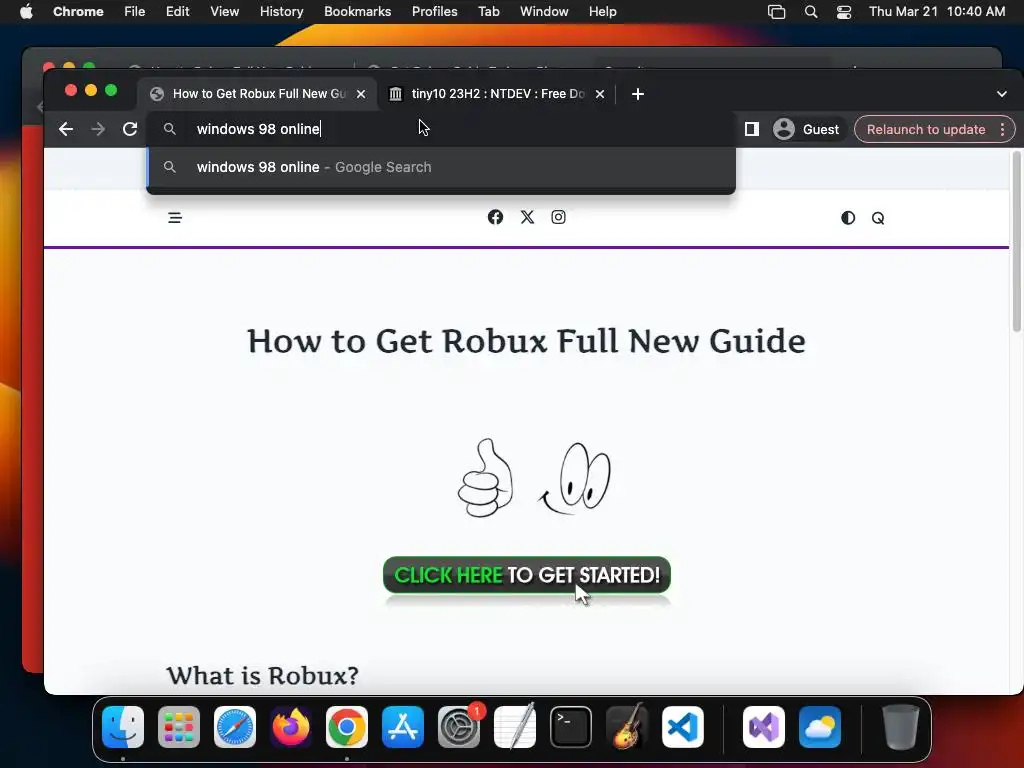The width and height of the screenshot is (1024, 768).
Task: Click the page vertical scrollbar thumb
Action: pyautogui.click(x=1016, y=242)
